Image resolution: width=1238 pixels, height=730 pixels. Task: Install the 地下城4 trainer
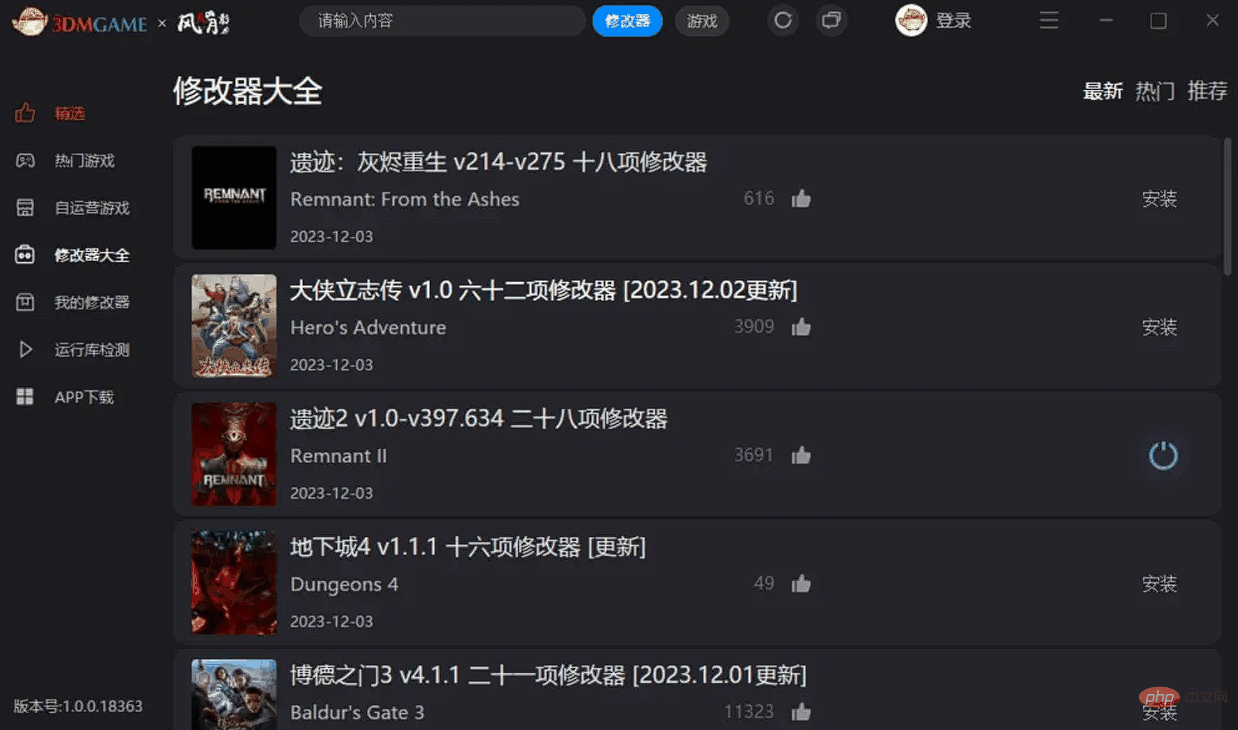(x=1160, y=584)
